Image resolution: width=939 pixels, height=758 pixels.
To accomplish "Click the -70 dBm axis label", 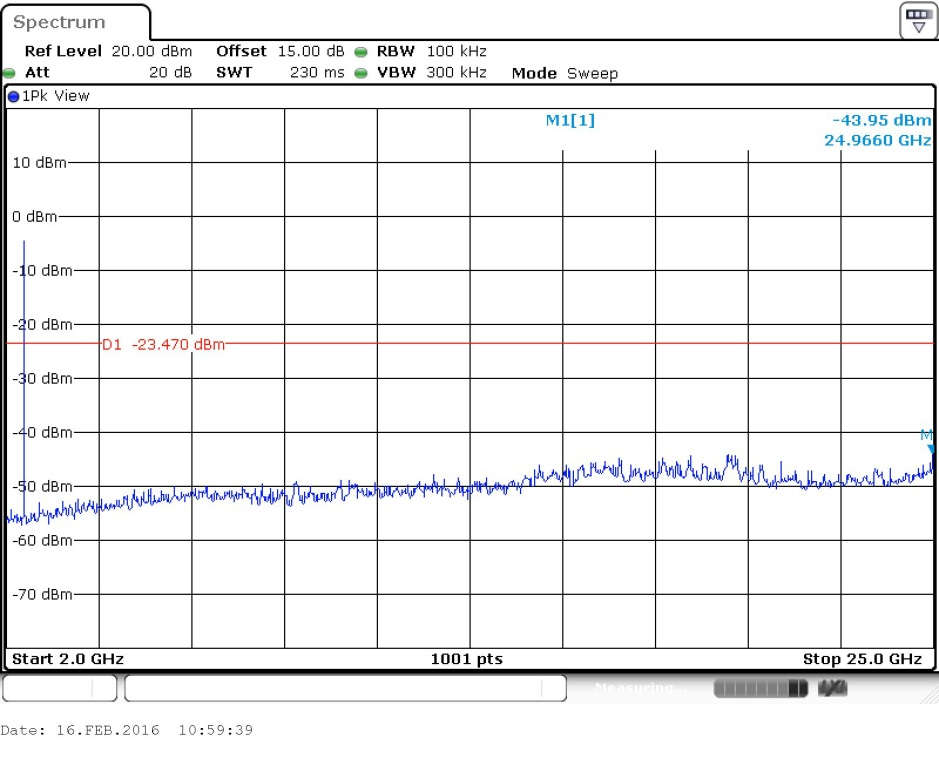I will (42, 595).
